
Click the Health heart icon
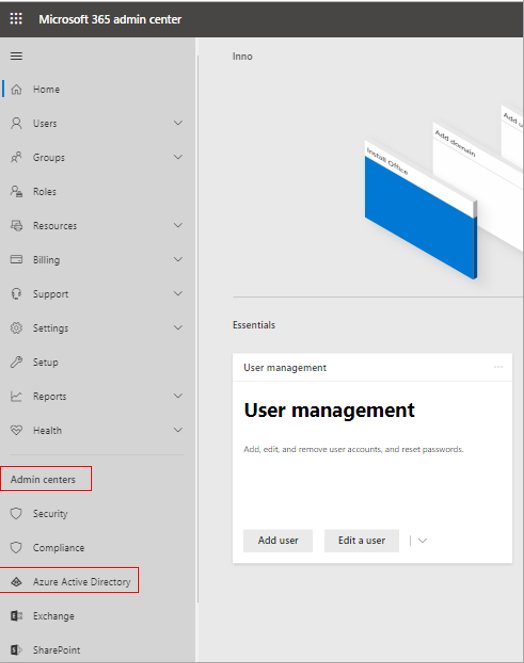click(16, 430)
